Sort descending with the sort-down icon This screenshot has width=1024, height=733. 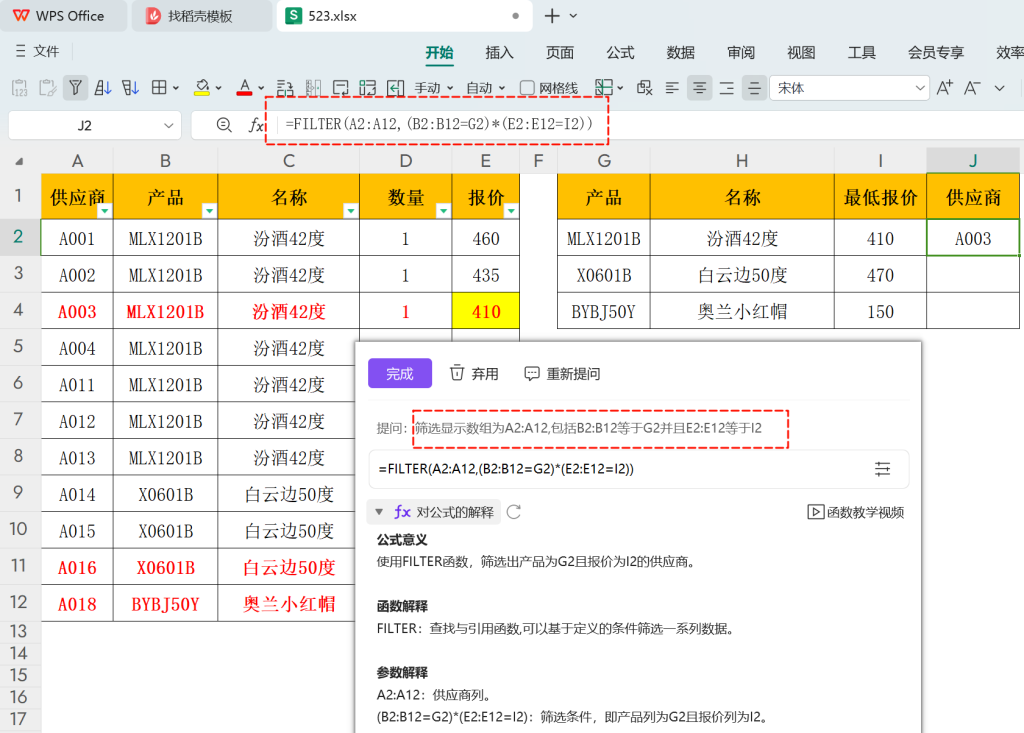131,88
